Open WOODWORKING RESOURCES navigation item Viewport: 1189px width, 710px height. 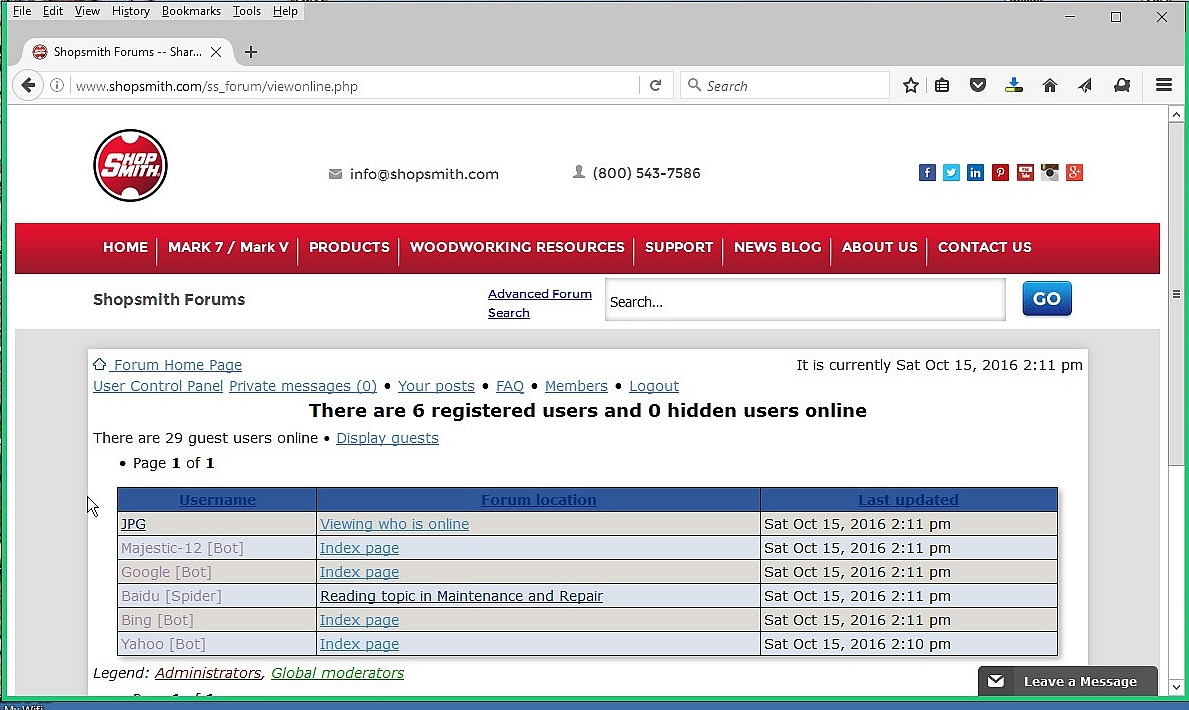(517, 247)
